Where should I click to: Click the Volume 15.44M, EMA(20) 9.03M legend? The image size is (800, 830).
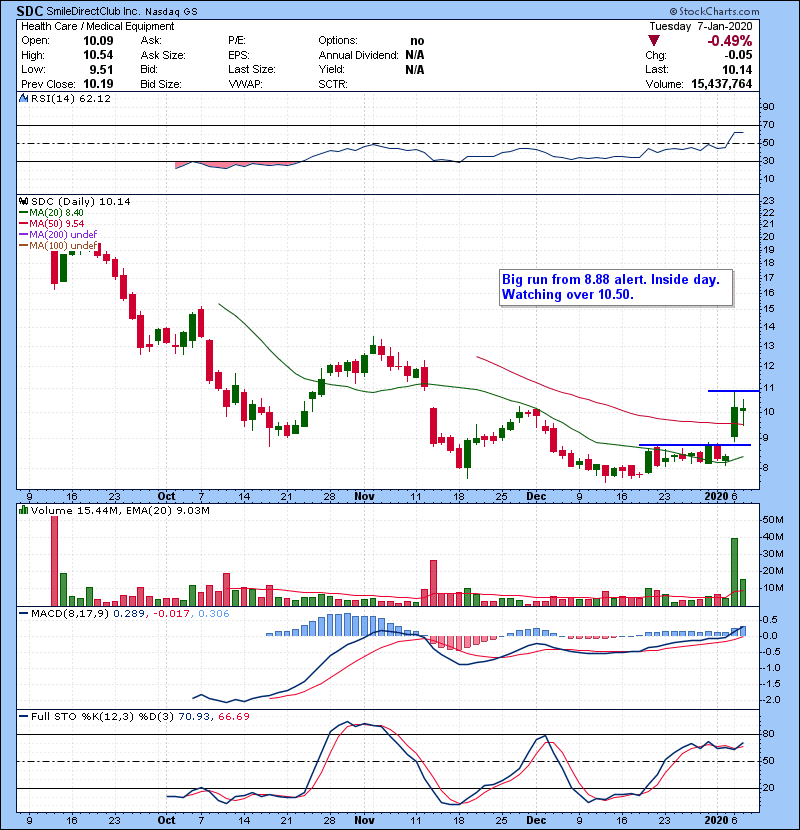[120, 510]
